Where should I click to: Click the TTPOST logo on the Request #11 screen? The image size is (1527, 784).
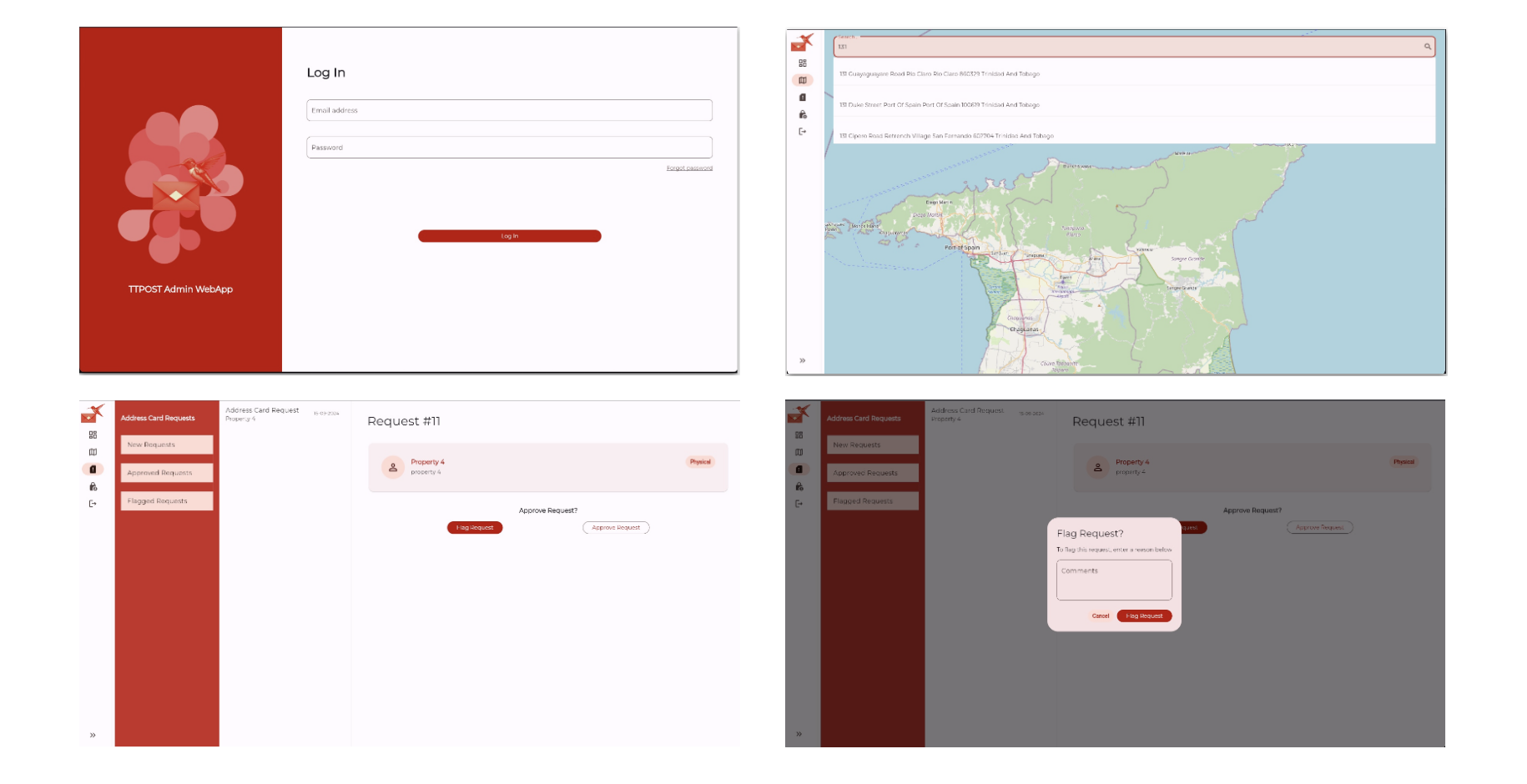click(93, 414)
